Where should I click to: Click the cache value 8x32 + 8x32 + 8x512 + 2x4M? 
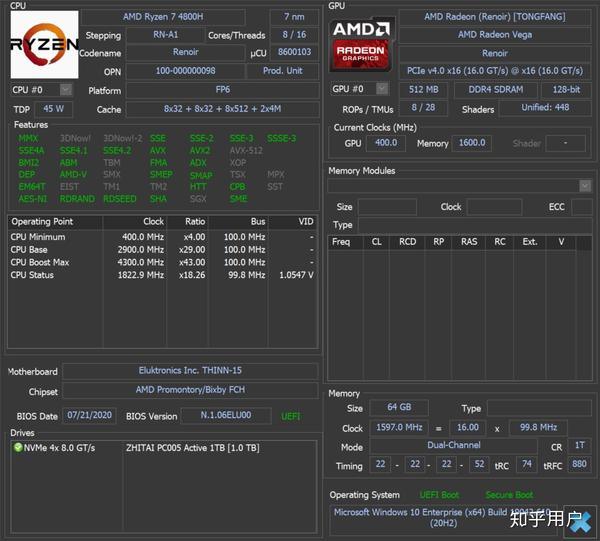pos(223,109)
